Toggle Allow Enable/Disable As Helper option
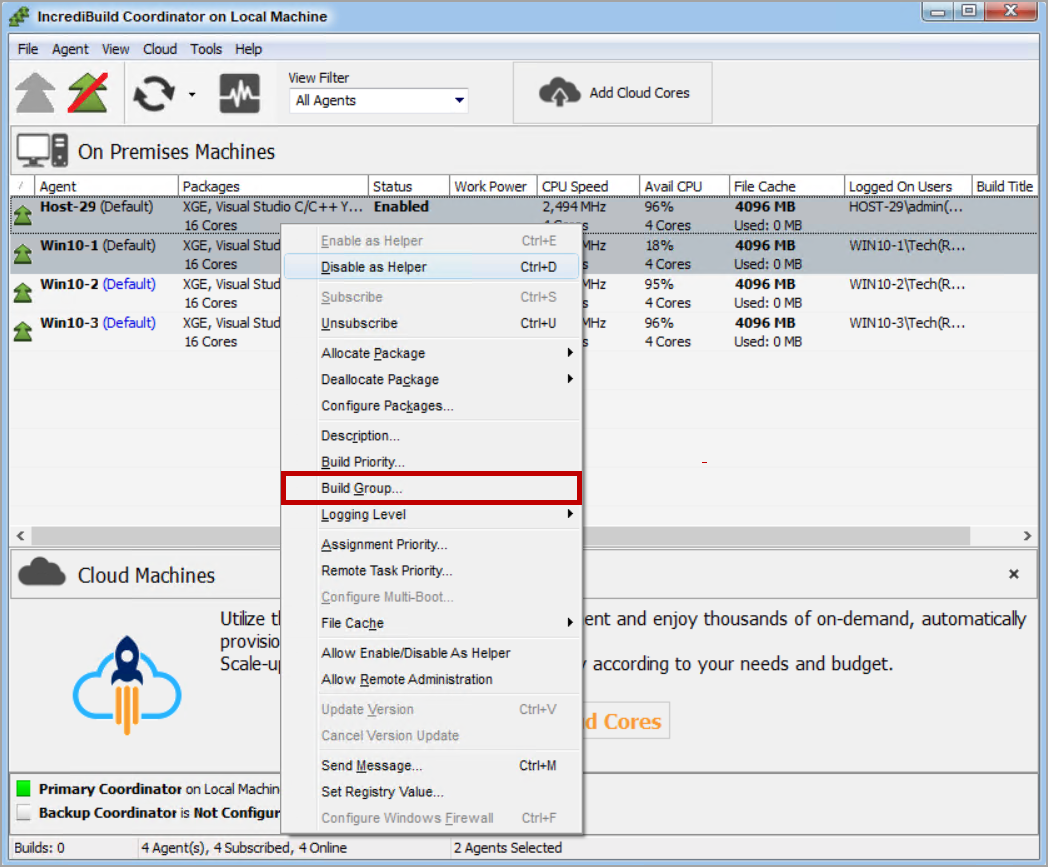This screenshot has width=1048, height=867. click(x=415, y=653)
